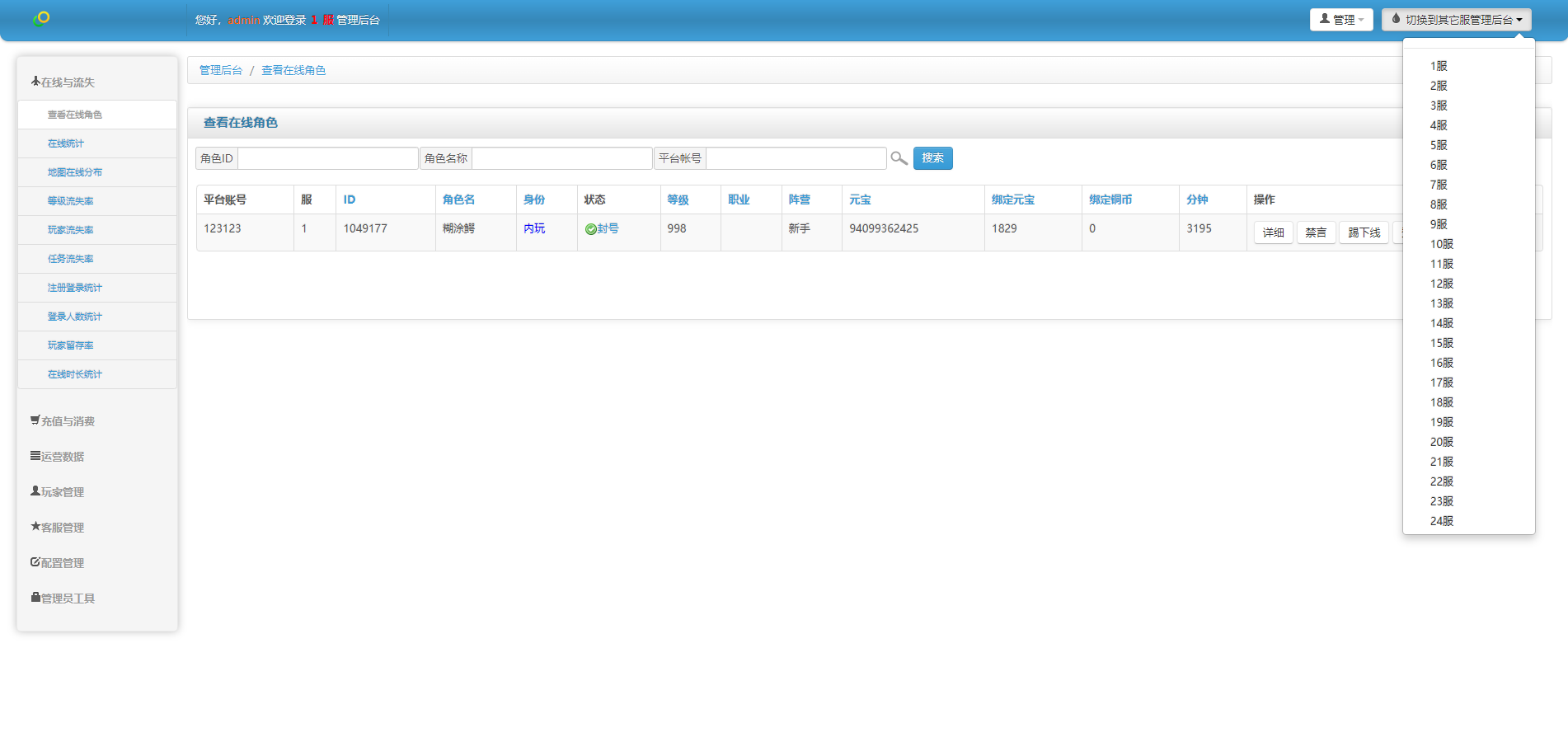This screenshot has width=1568, height=756.
Task: Open 客服管理 via its star icon
Action: pyautogui.click(x=35, y=527)
